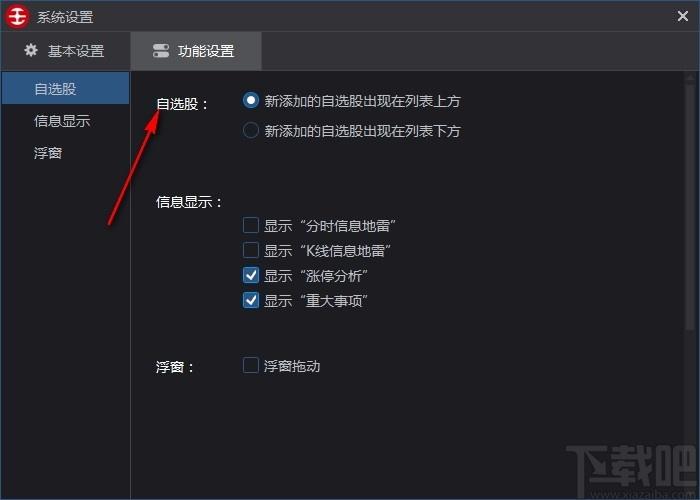Click the red application logo icon
Screen dimensions: 700x500
[x=17, y=17]
